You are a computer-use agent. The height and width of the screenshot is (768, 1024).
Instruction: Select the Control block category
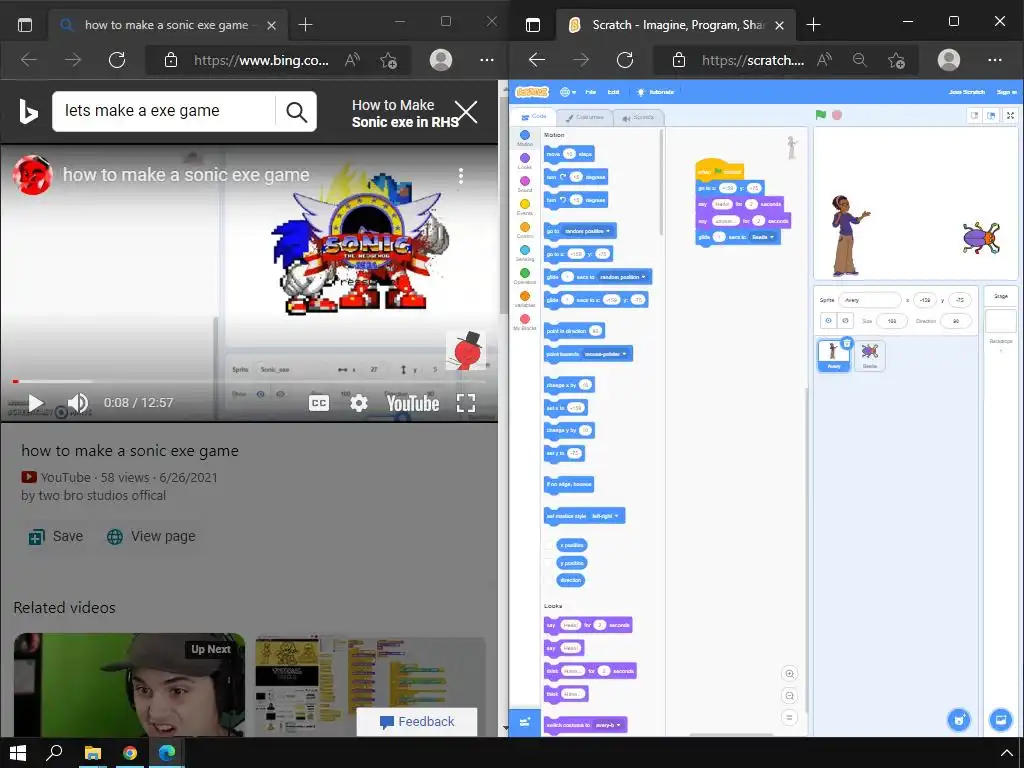click(524, 231)
